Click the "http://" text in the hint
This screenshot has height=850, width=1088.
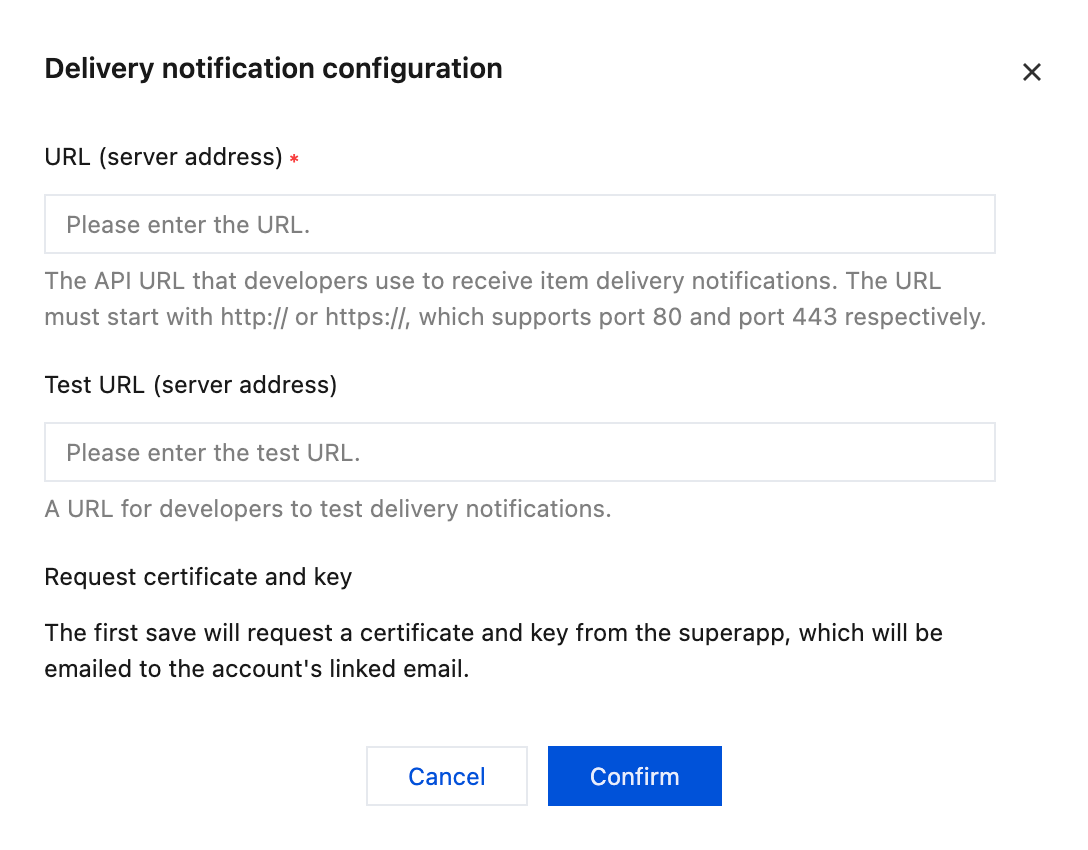coord(254,317)
